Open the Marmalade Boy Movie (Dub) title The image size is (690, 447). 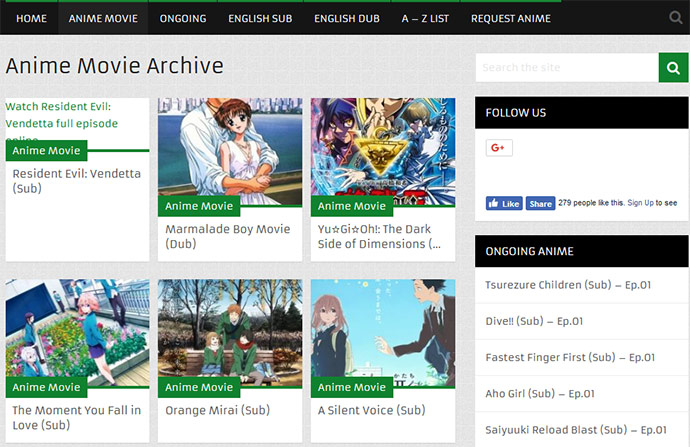(228, 236)
